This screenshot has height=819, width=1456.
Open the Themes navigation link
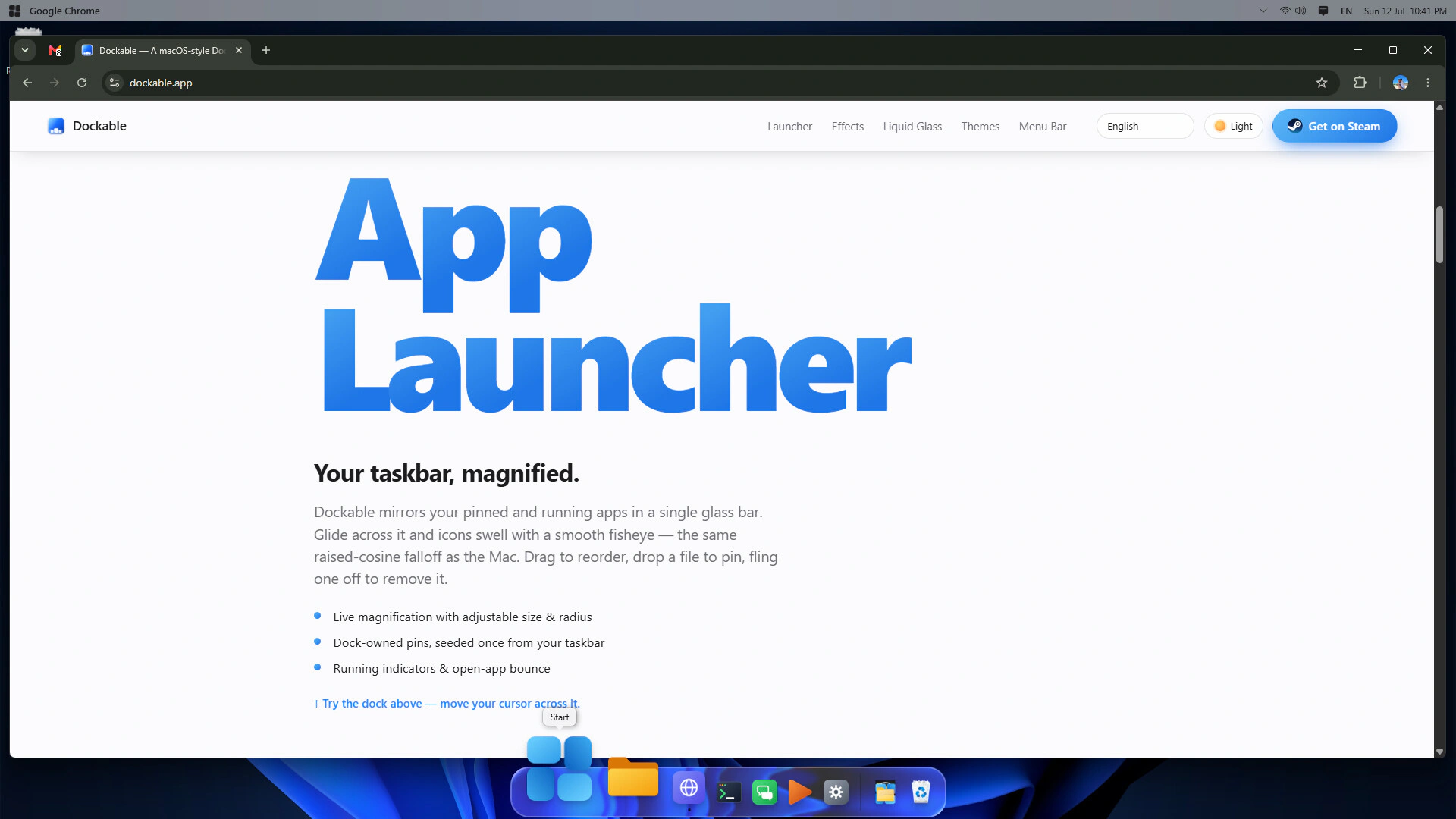click(x=980, y=126)
